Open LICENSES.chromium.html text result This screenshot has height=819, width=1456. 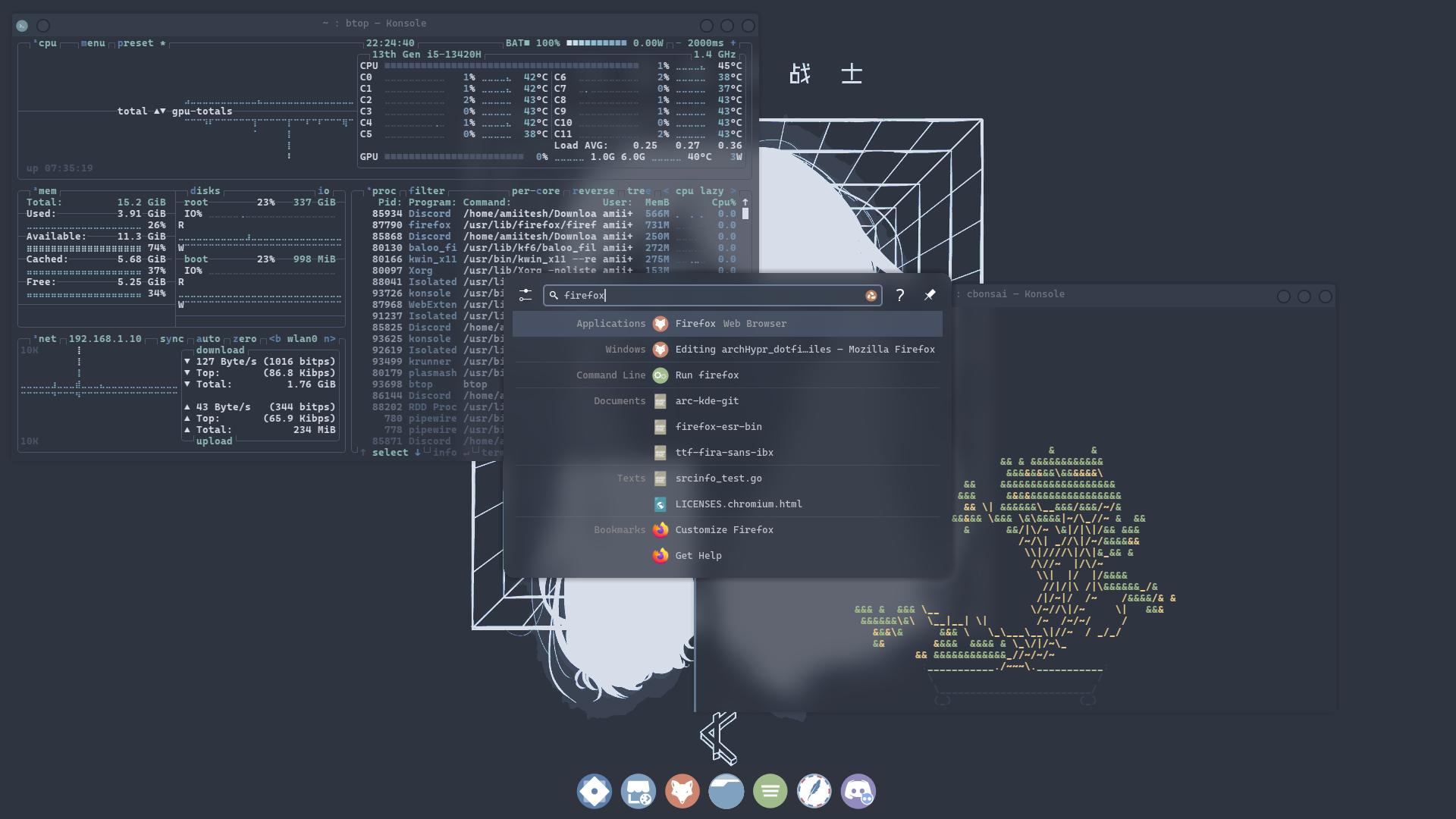click(x=738, y=504)
